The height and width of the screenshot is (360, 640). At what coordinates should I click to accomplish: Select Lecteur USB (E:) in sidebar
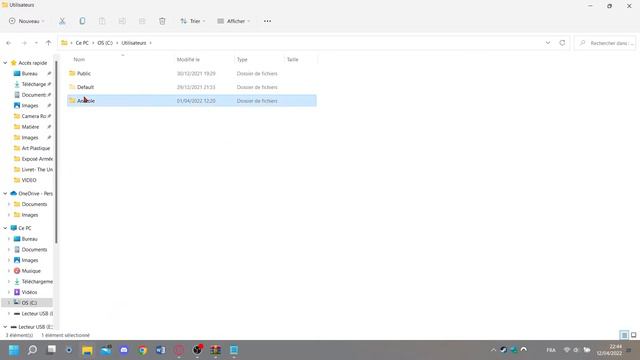tap(32, 327)
